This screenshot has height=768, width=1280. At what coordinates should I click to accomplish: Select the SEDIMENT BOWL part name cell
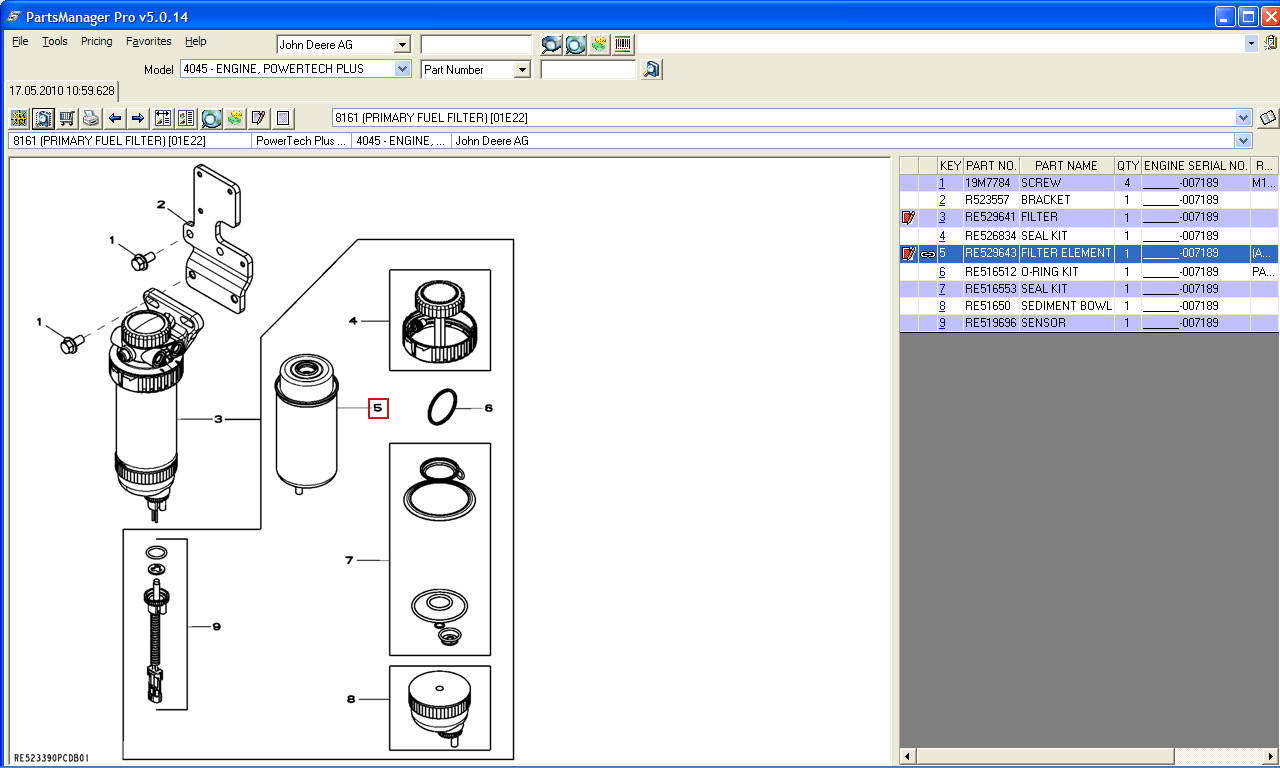pyautogui.click(x=1067, y=306)
